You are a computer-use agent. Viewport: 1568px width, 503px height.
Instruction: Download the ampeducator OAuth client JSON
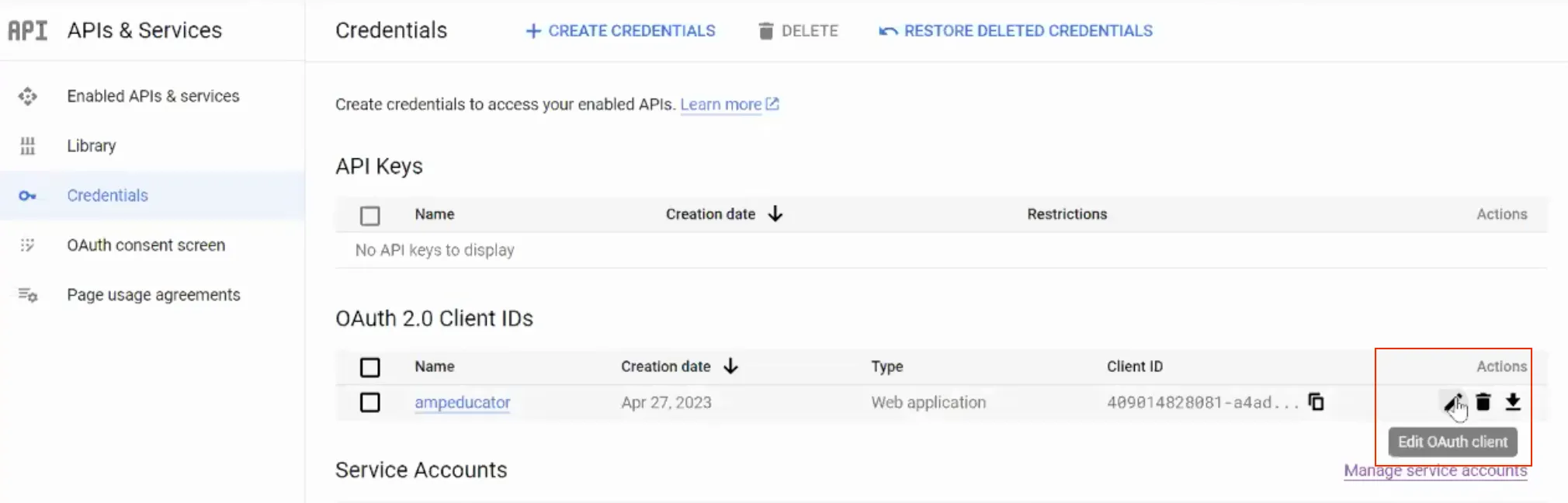[1513, 402]
